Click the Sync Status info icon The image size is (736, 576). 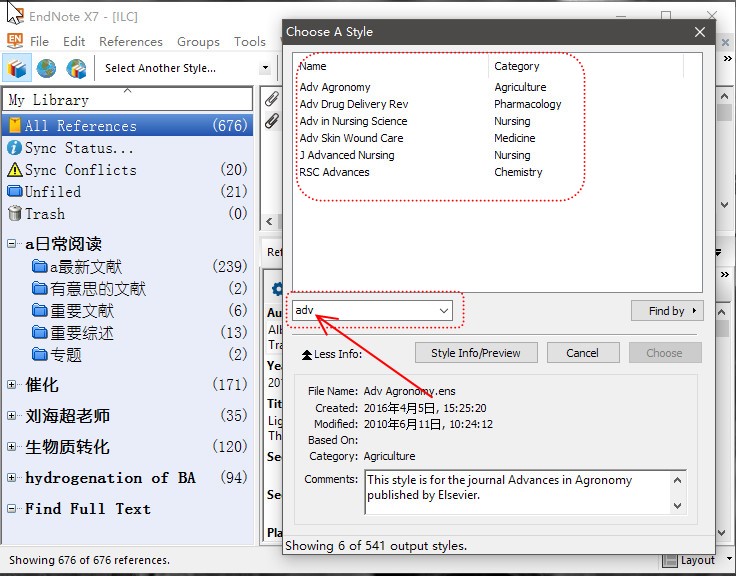[x=14, y=148]
